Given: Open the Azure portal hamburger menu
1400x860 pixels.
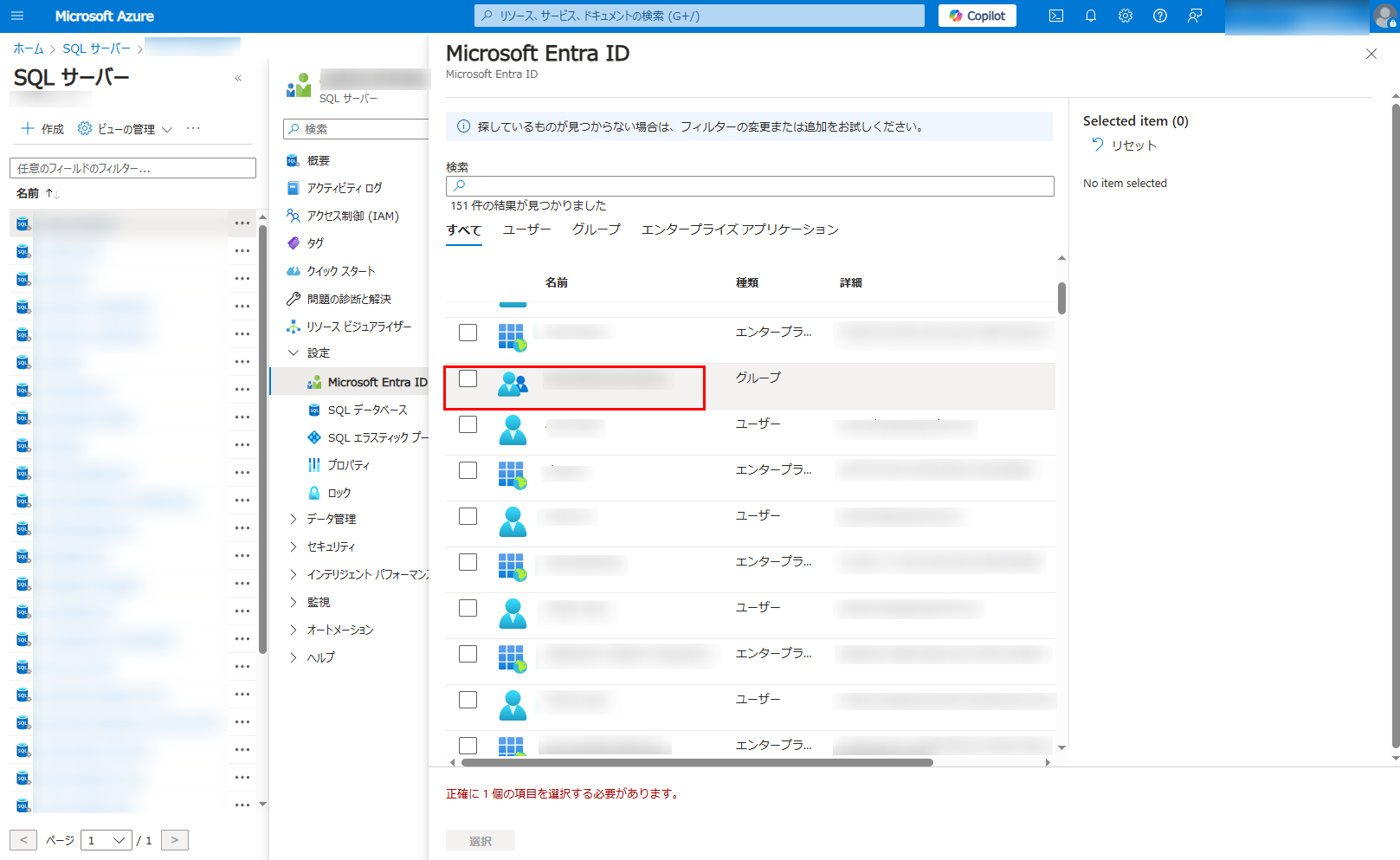Looking at the screenshot, I should pyautogui.click(x=17, y=16).
